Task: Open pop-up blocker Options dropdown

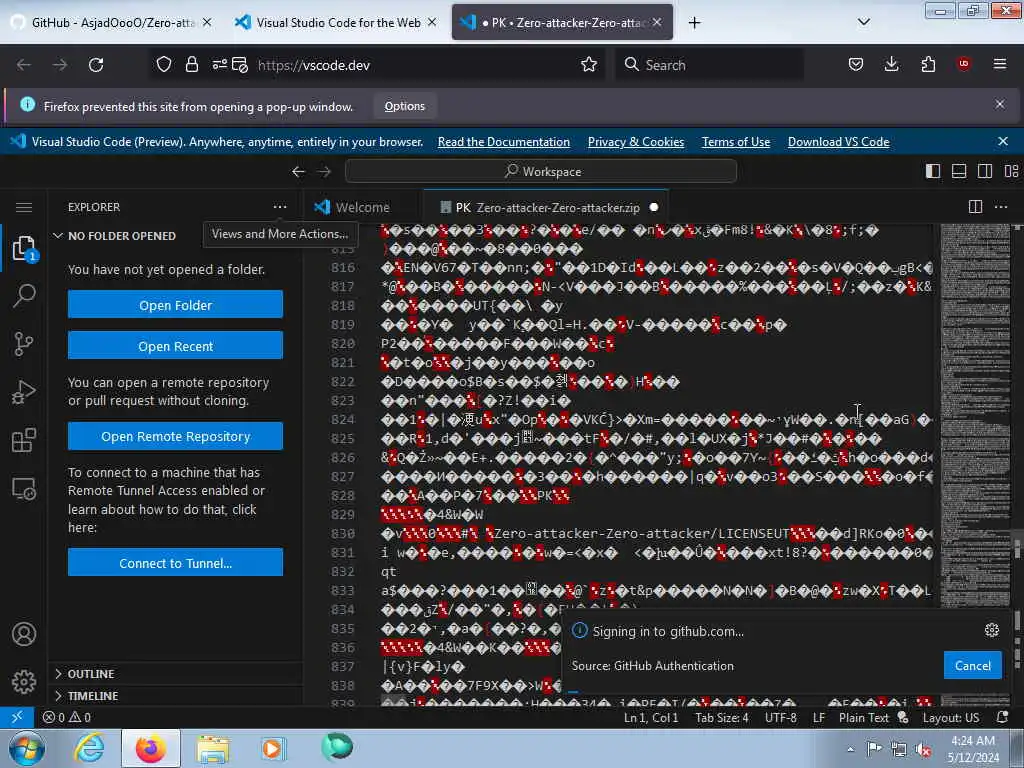Action: pyautogui.click(x=404, y=106)
